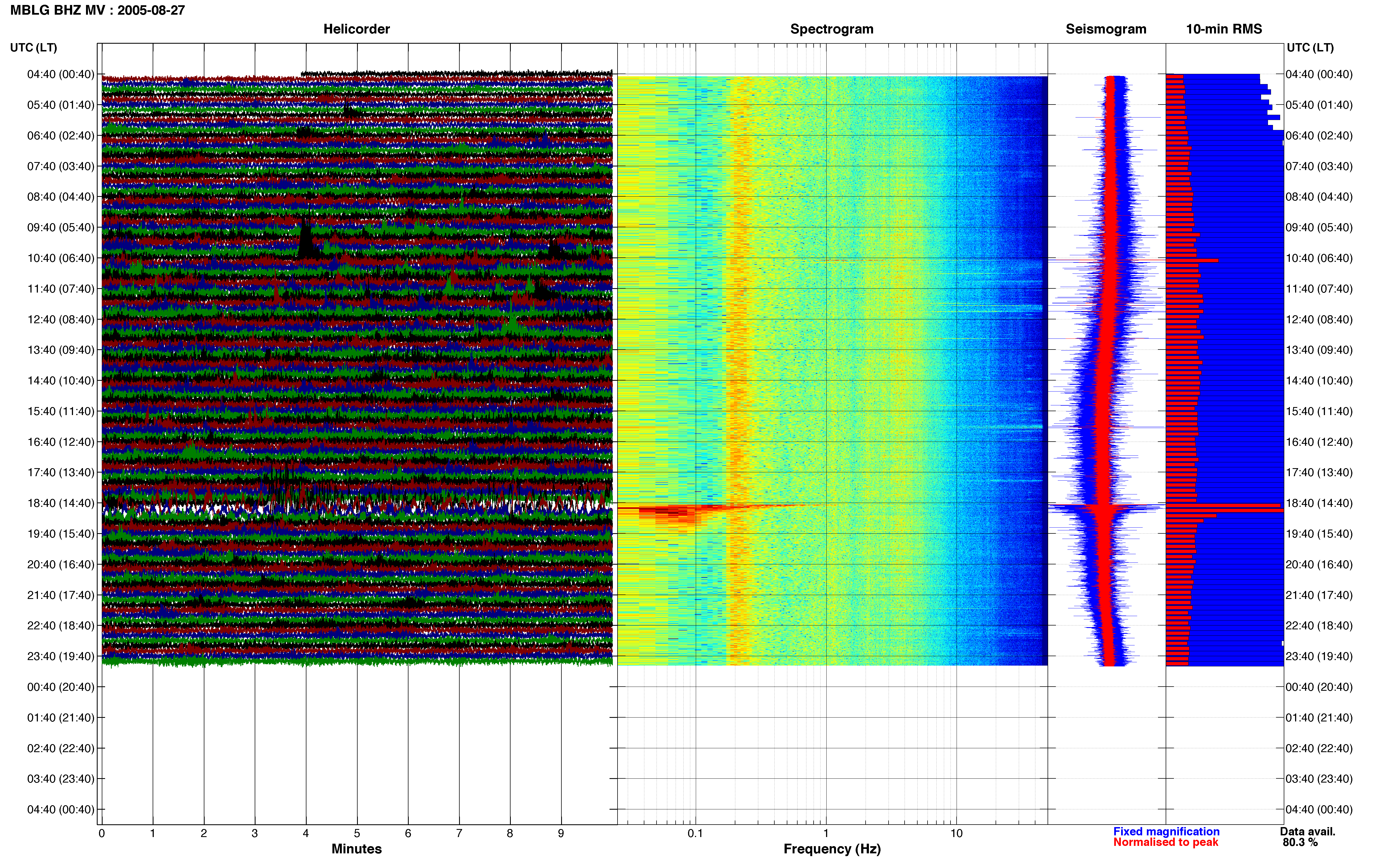Click minute tick label 0 under helicorder

tap(101, 833)
